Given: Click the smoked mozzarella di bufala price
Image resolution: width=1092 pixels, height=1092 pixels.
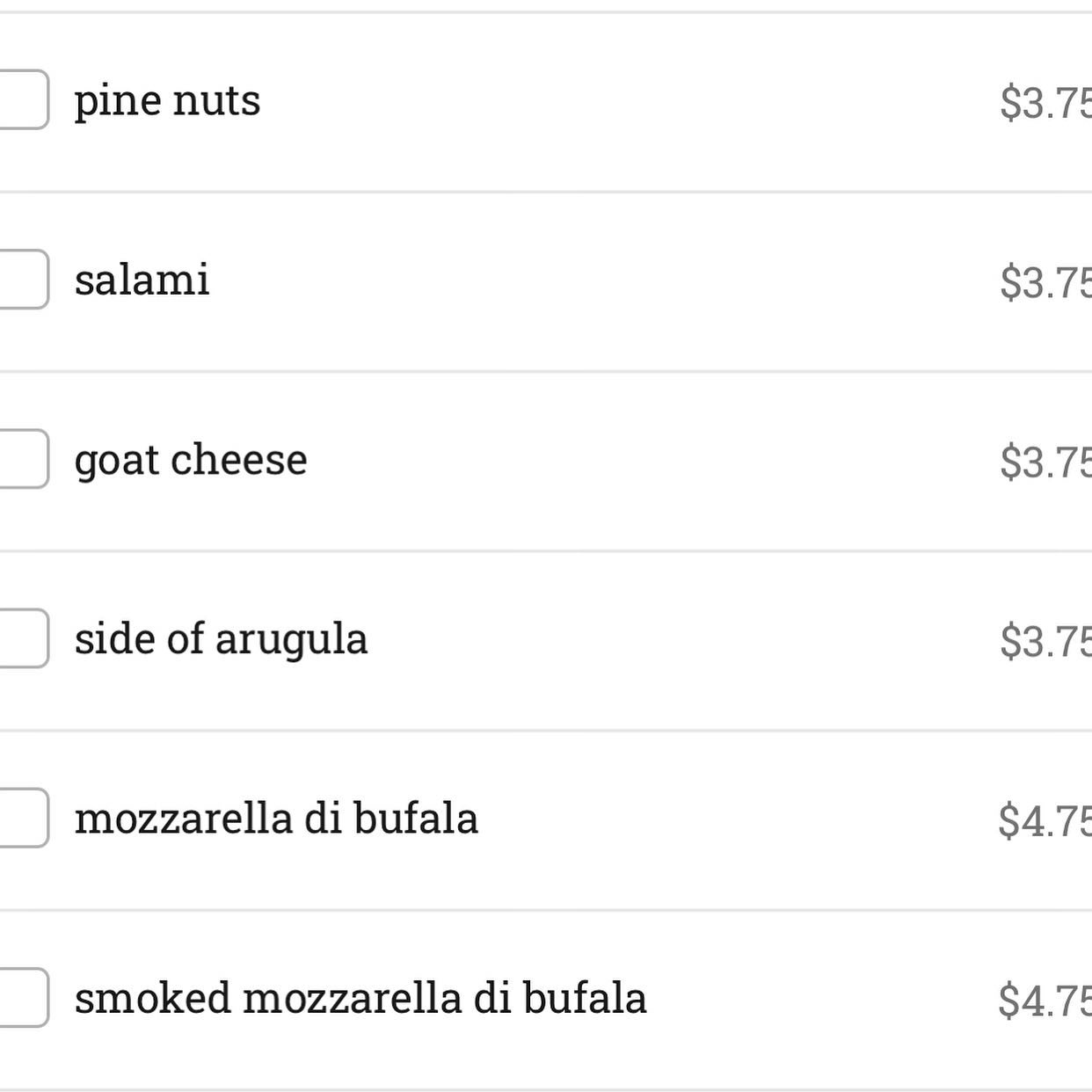Looking at the screenshot, I should click(x=1045, y=1000).
